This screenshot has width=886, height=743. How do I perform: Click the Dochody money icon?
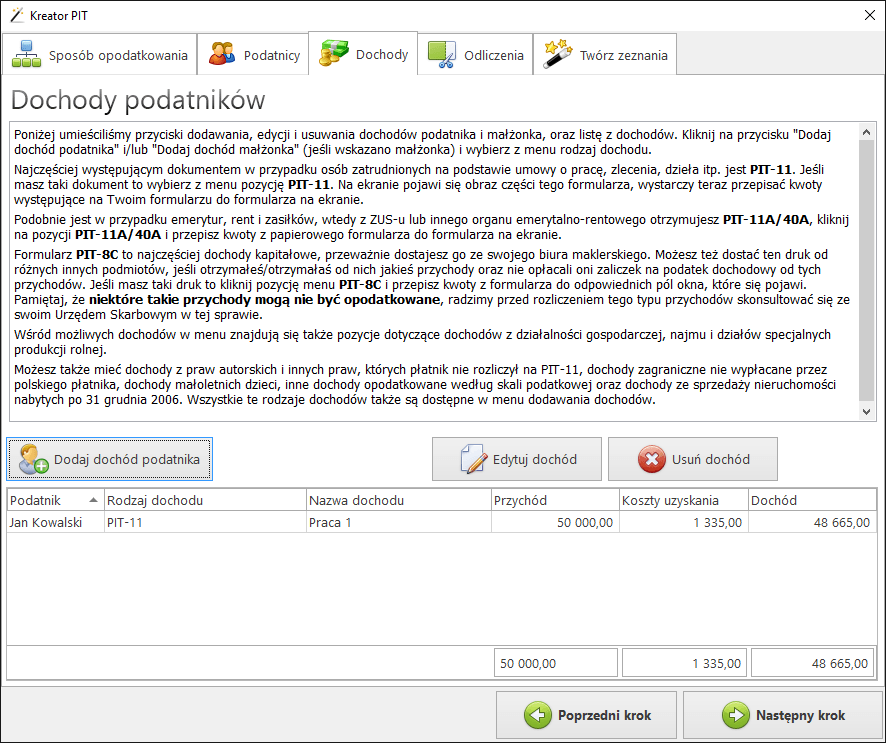click(333, 54)
